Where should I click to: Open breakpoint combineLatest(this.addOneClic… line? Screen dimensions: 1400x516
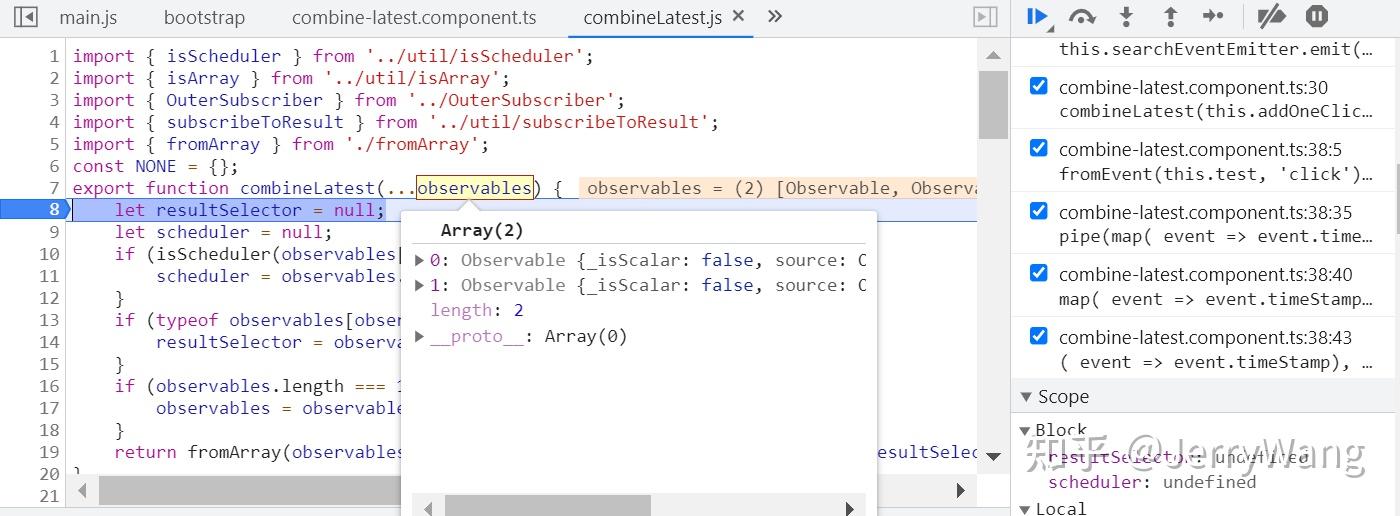click(1215, 112)
